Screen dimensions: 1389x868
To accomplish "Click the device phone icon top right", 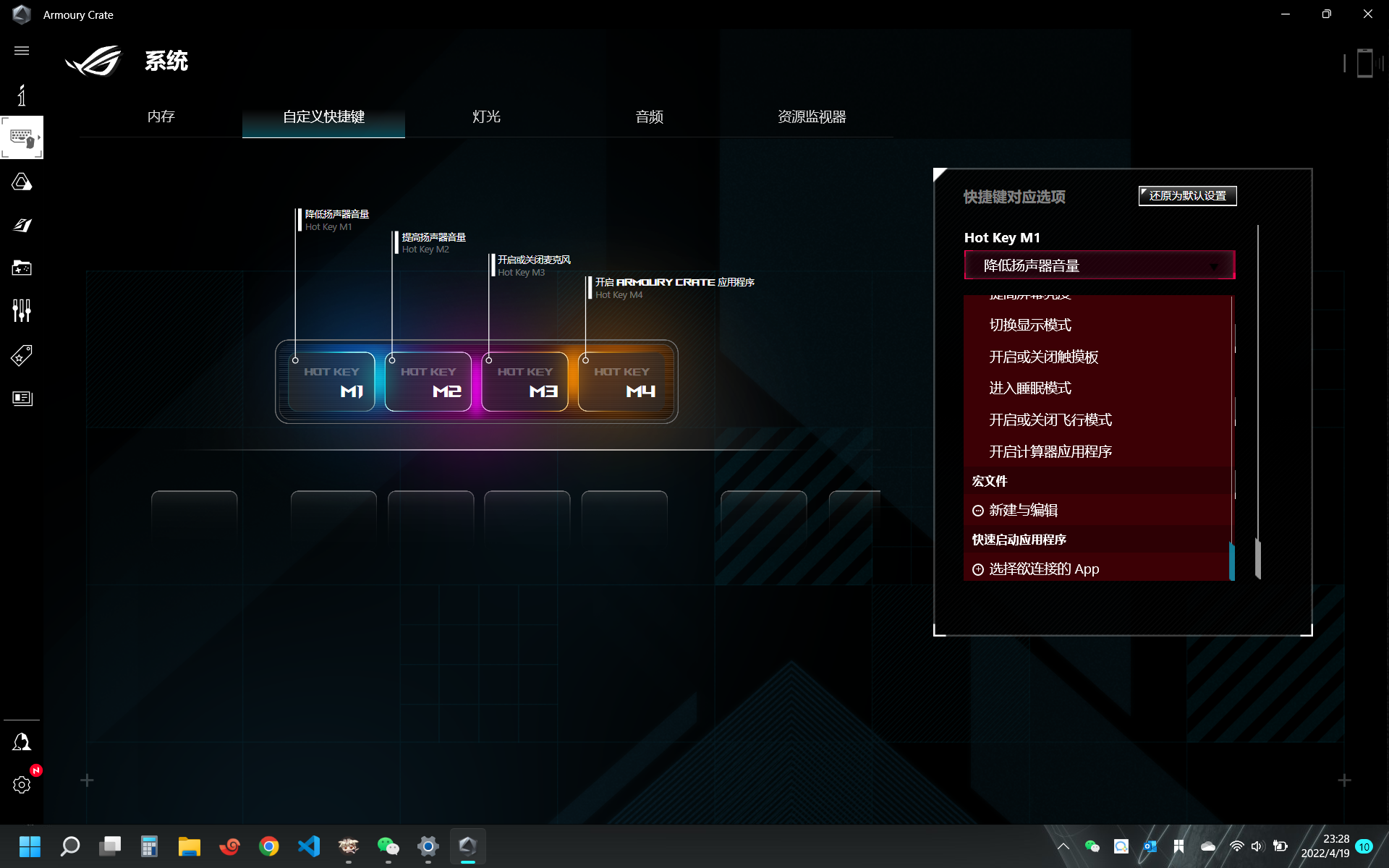I will (1364, 63).
